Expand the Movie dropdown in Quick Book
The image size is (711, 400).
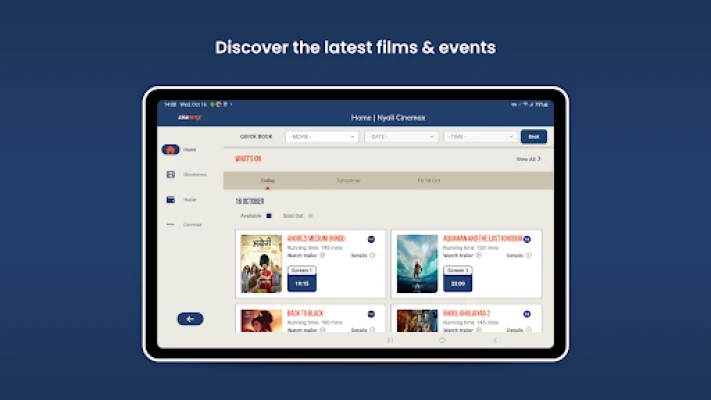pos(321,137)
